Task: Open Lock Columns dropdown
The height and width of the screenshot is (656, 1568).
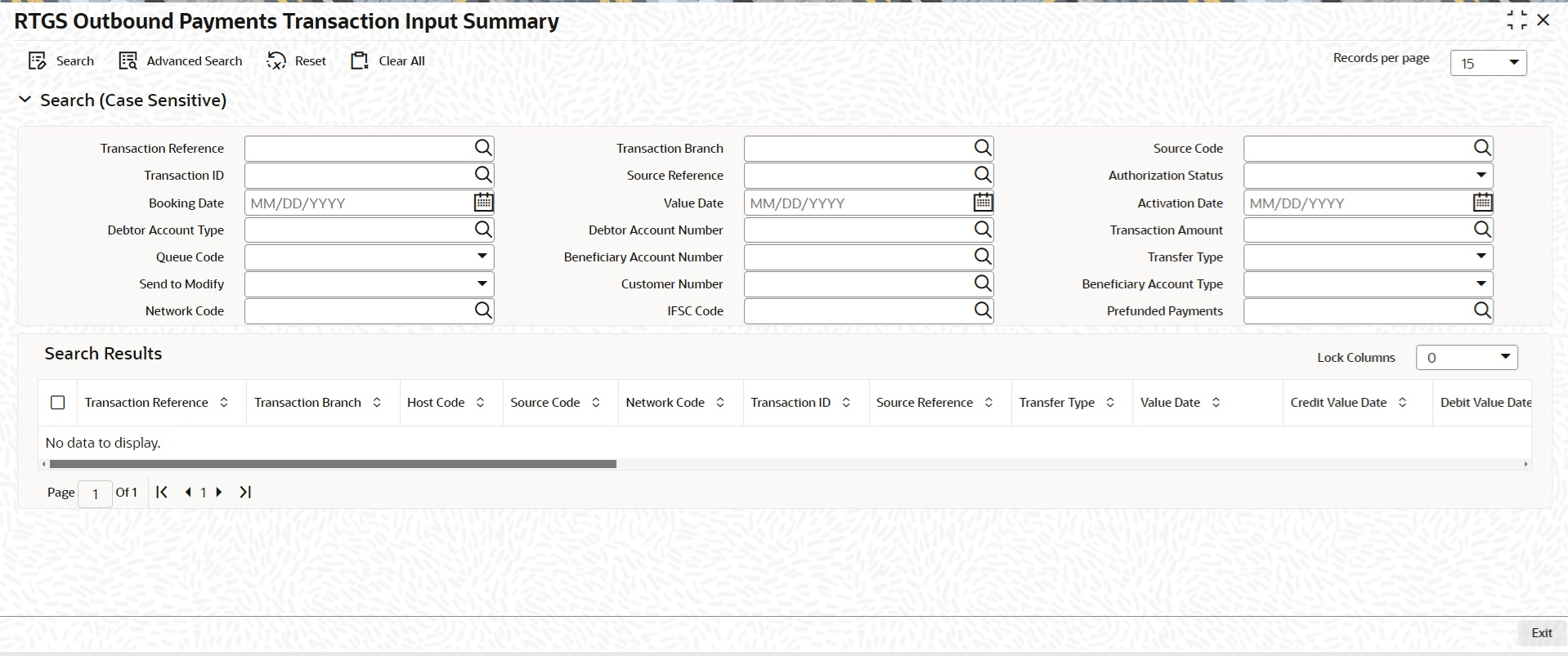Action: 1467,357
